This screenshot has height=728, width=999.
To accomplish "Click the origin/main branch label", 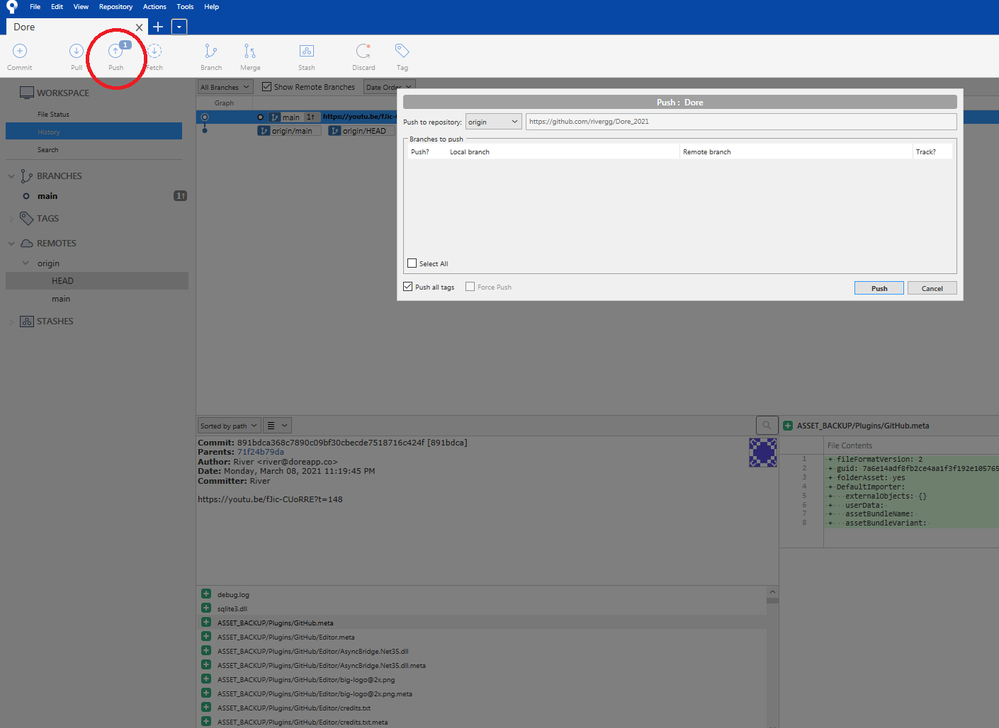I will click(x=289, y=131).
